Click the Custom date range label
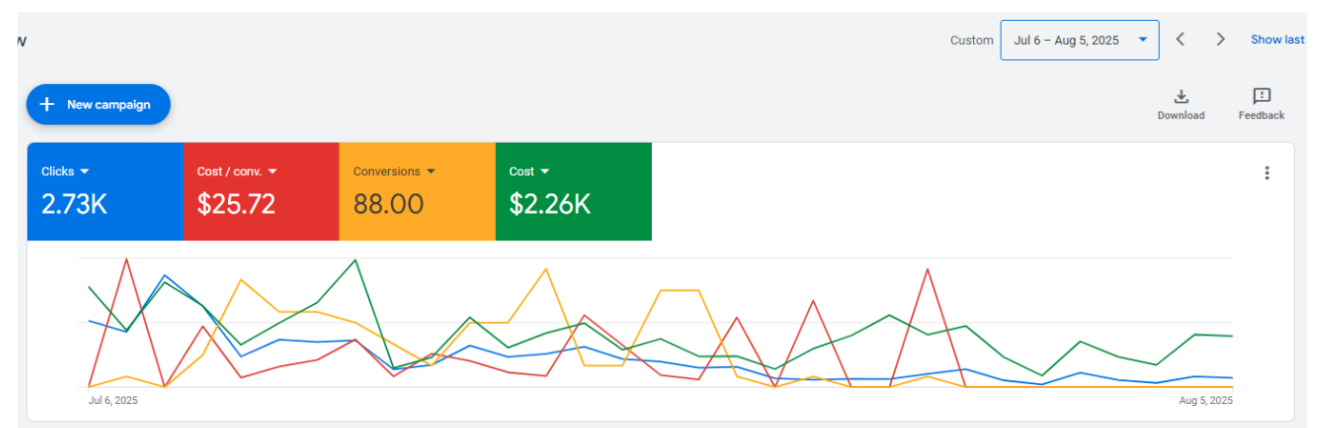Screen dimensions: 1331x428 [971, 41]
